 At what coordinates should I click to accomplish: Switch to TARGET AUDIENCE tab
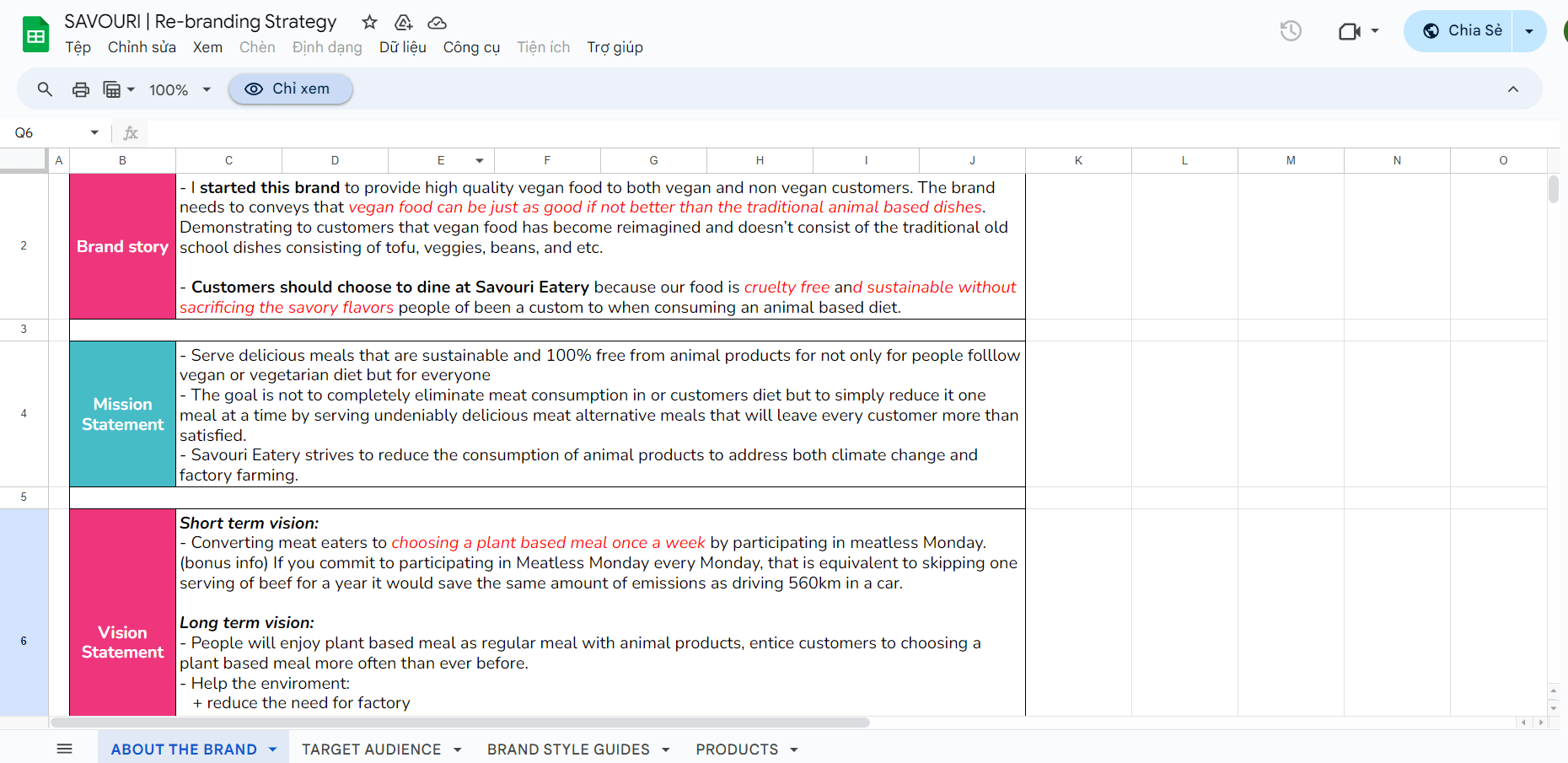point(371,750)
